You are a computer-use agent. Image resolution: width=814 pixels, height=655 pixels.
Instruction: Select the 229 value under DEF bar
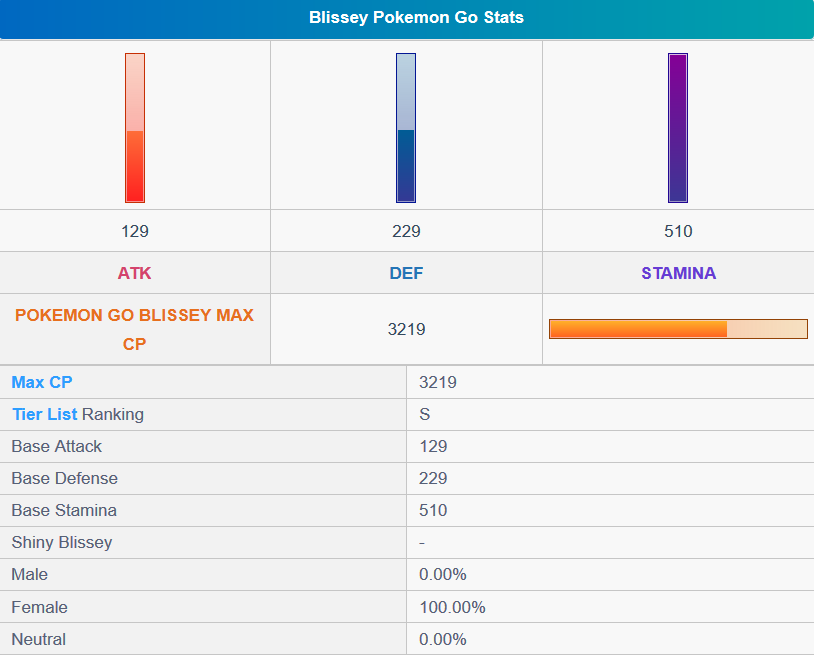click(406, 231)
